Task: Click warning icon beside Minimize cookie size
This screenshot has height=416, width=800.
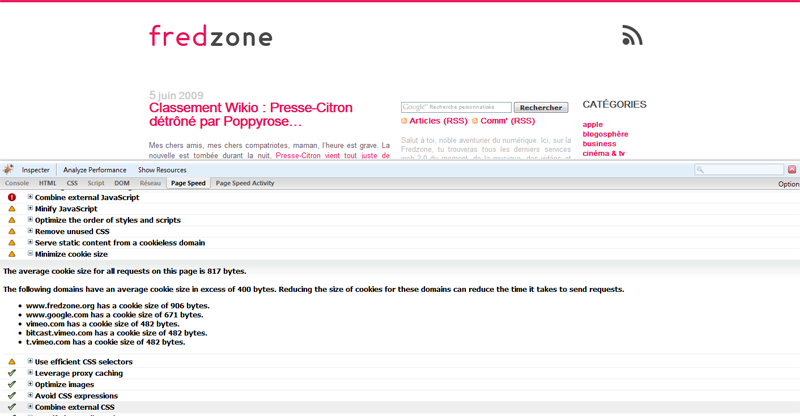Action: tap(12, 254)
